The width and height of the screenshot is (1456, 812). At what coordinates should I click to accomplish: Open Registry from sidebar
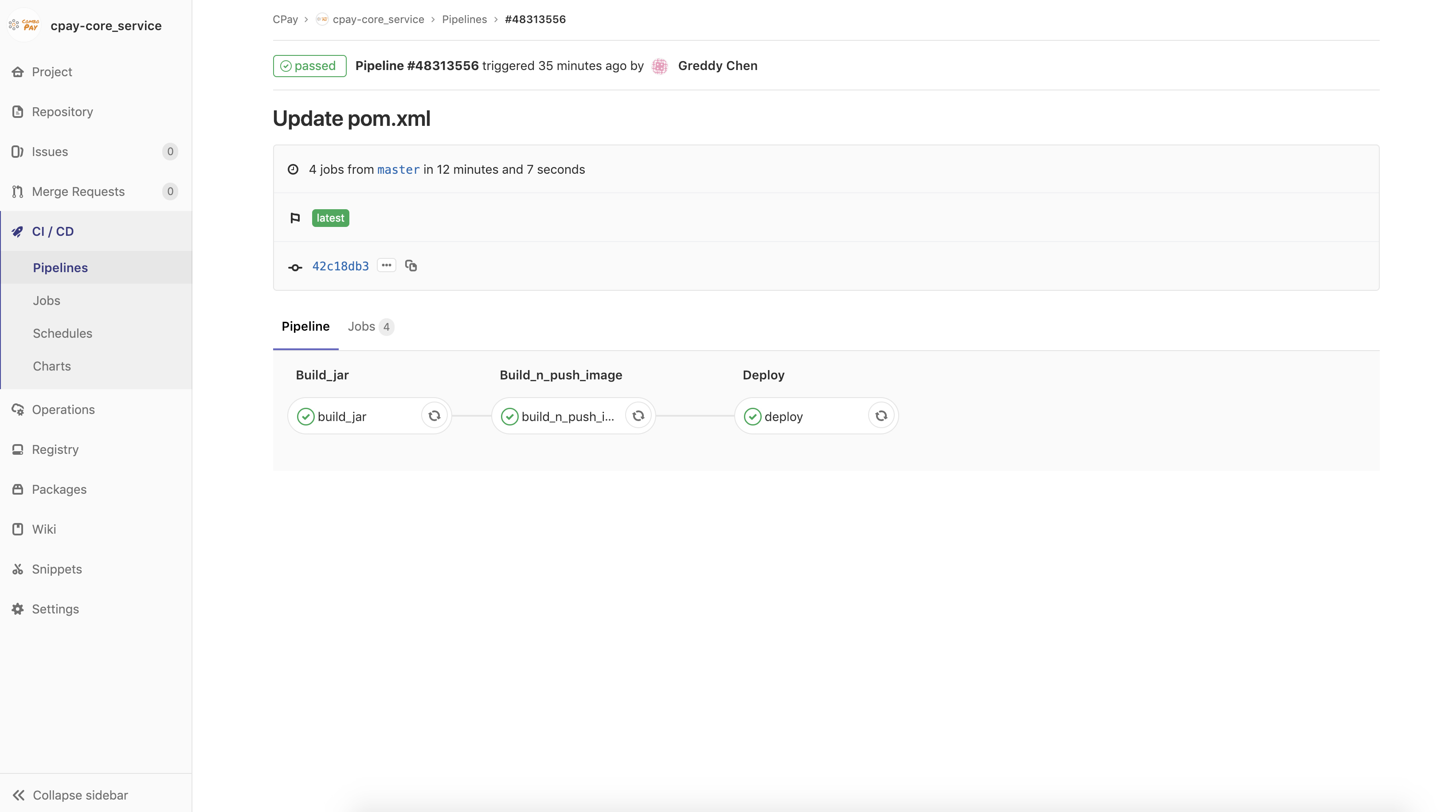coord(55,449)
